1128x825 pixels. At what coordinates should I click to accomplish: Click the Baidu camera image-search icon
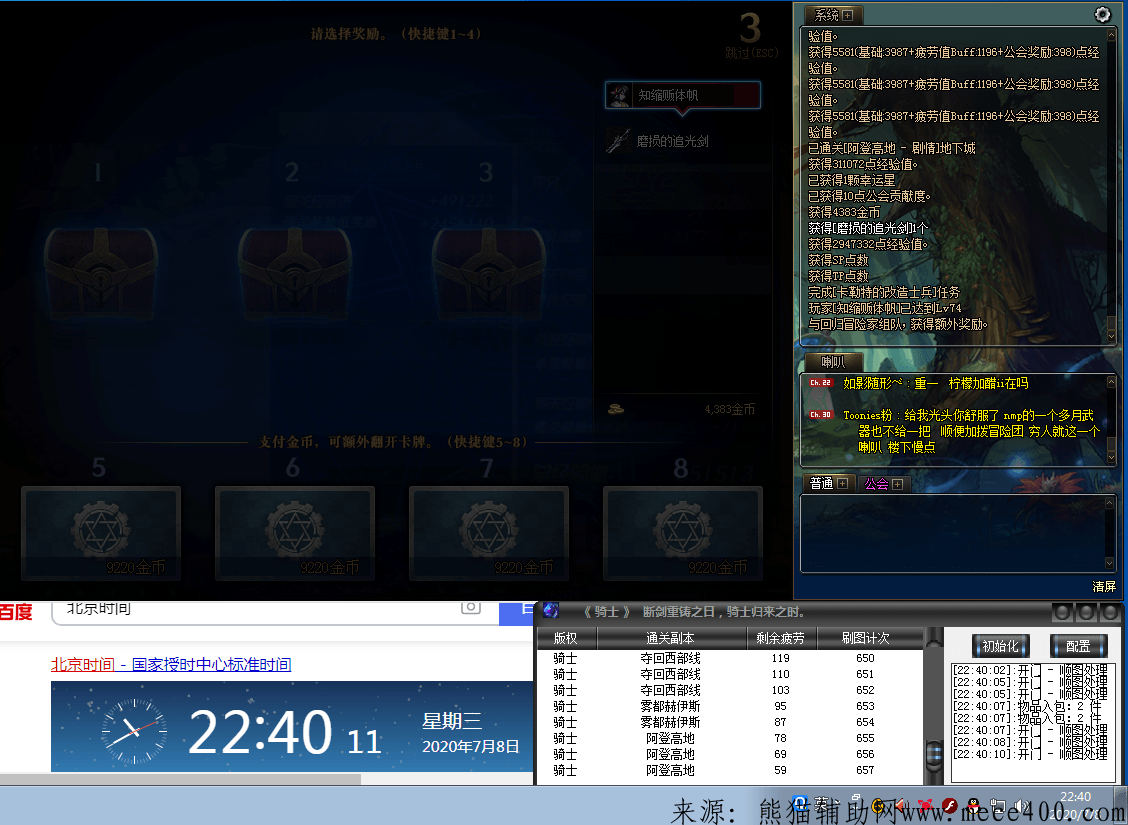pyautogui.click(x=471, y=607)
